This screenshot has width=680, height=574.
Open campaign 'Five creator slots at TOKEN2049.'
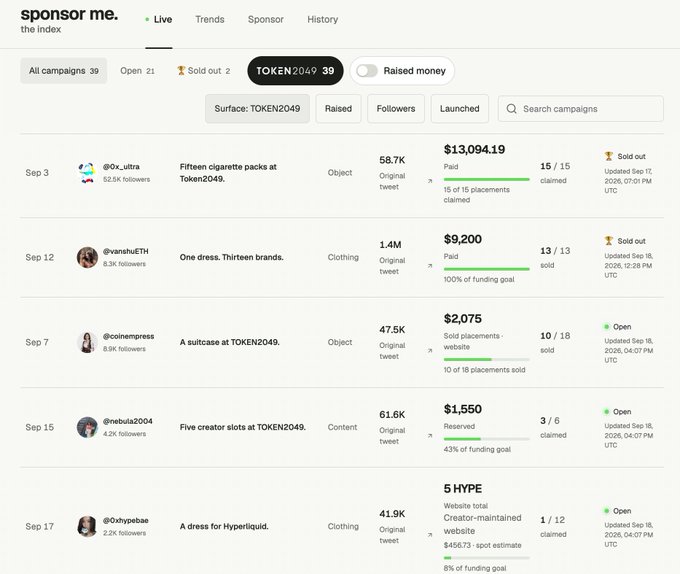(x=242, y=427)
